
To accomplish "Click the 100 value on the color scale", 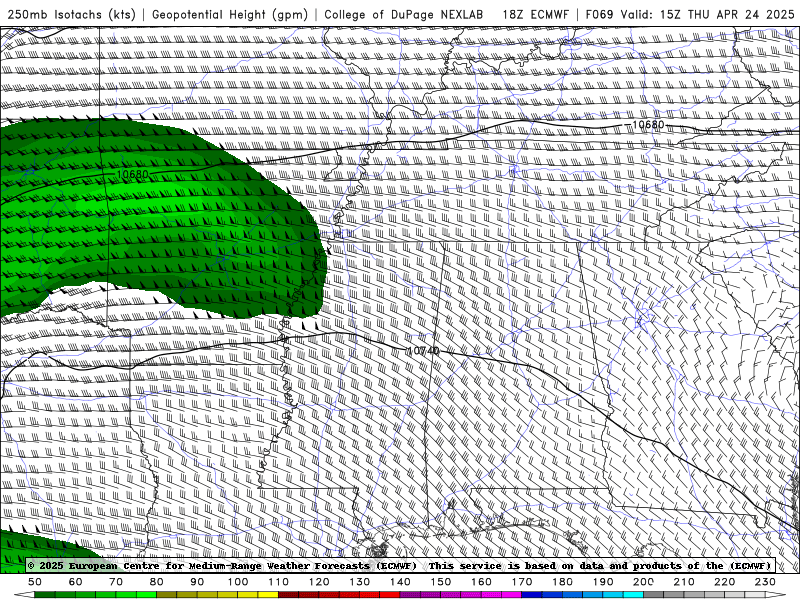I will tap(238, 582).
